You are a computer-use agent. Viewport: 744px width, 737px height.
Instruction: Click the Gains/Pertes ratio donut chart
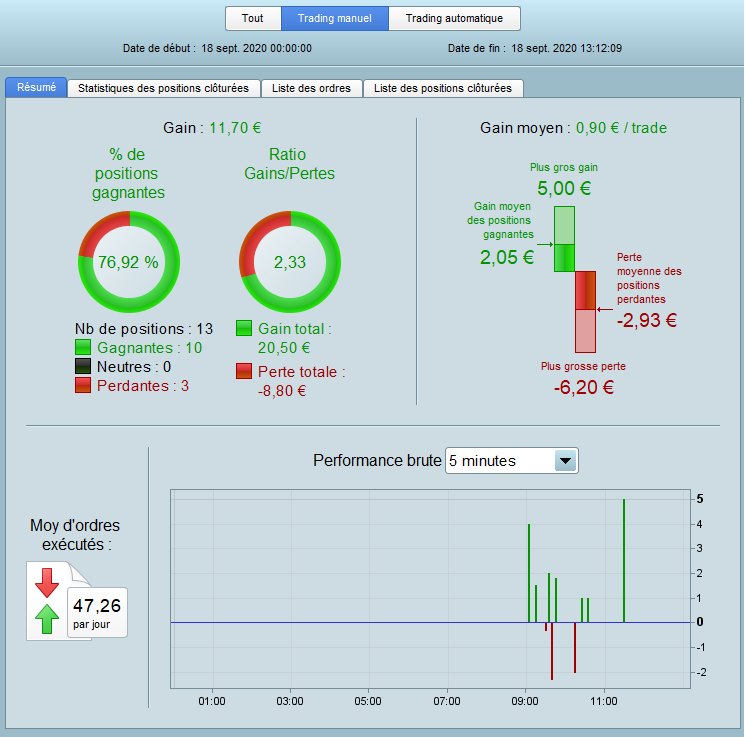point(289,262)
